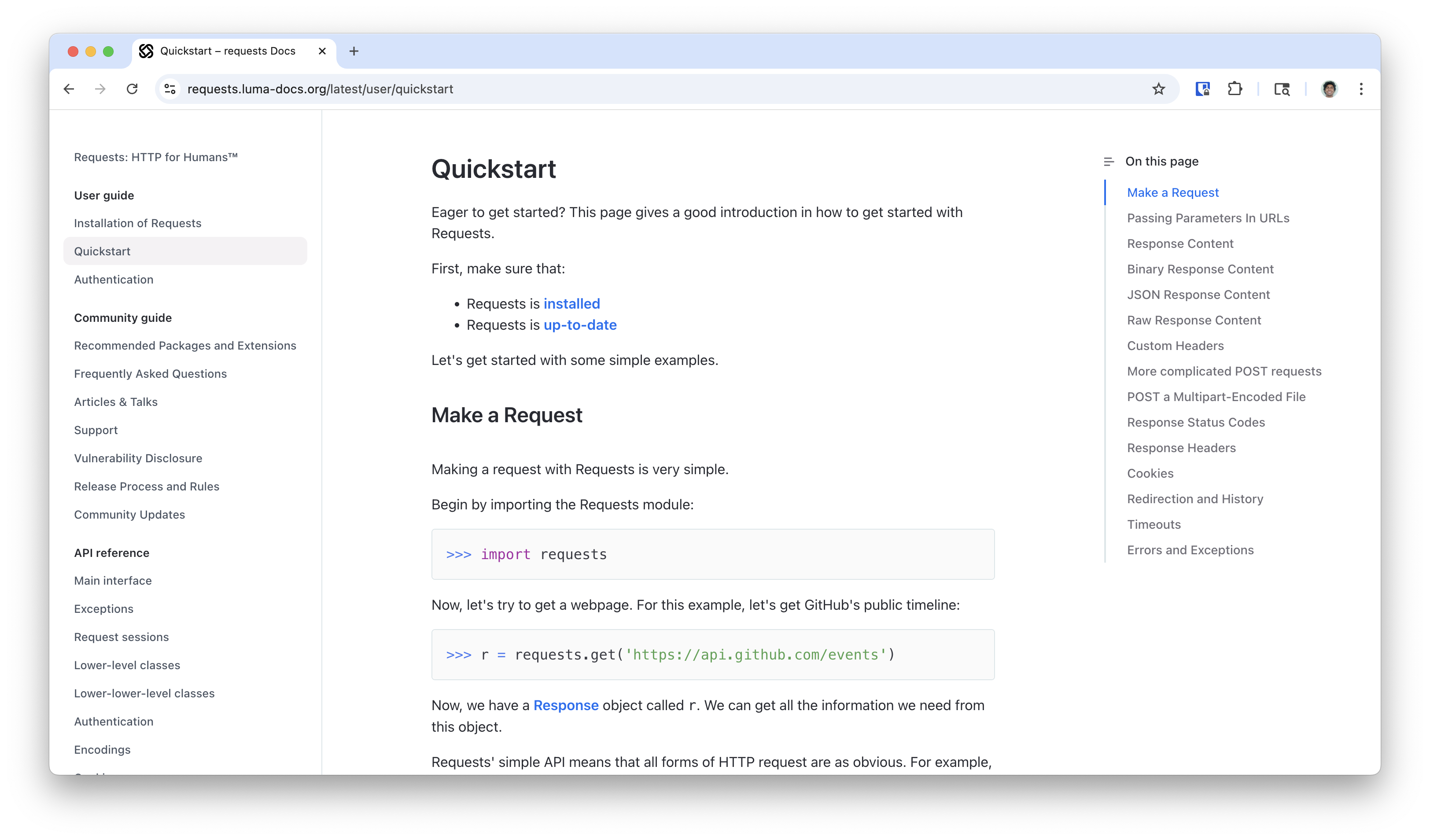
Task: Click the 'API reference' sidebar heading
Action: (x=112, y=553)
